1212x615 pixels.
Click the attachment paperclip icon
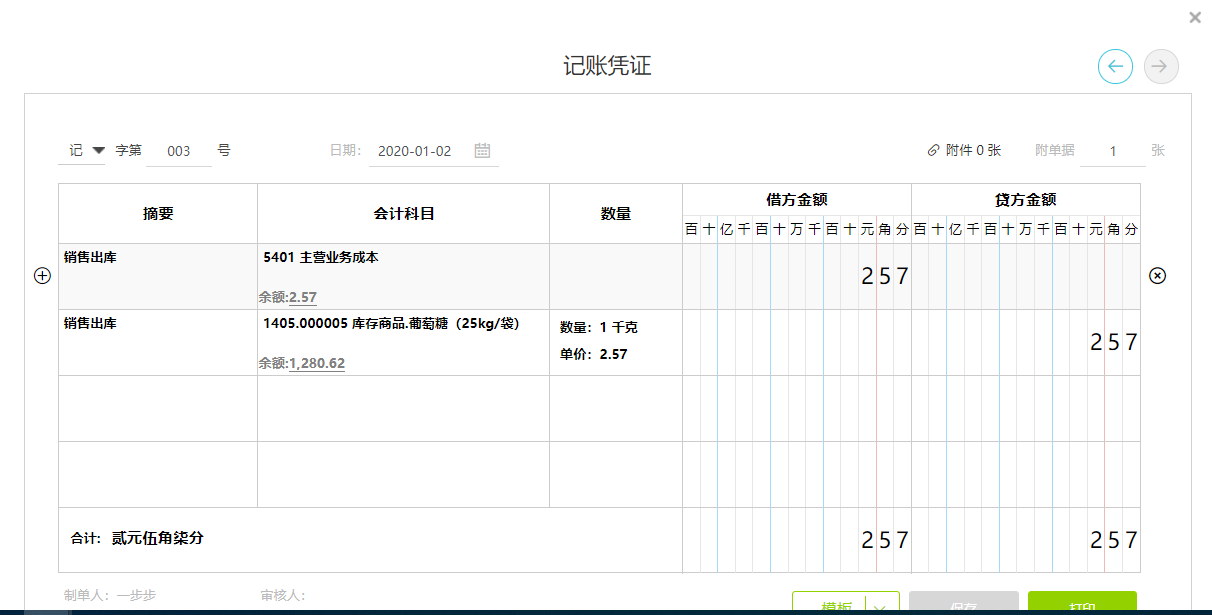click(x=933, y=151)
